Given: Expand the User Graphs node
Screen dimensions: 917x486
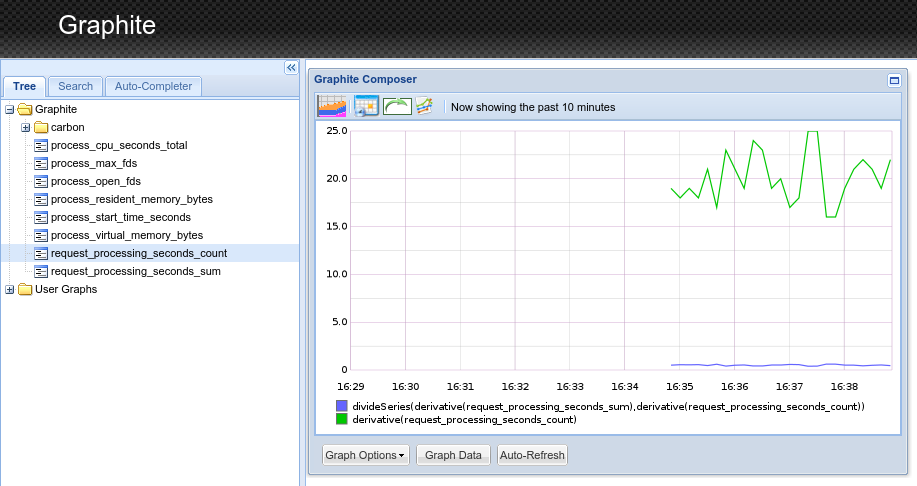Looking at the screenshot, I should pyautogui.click(x=9, y=289).
